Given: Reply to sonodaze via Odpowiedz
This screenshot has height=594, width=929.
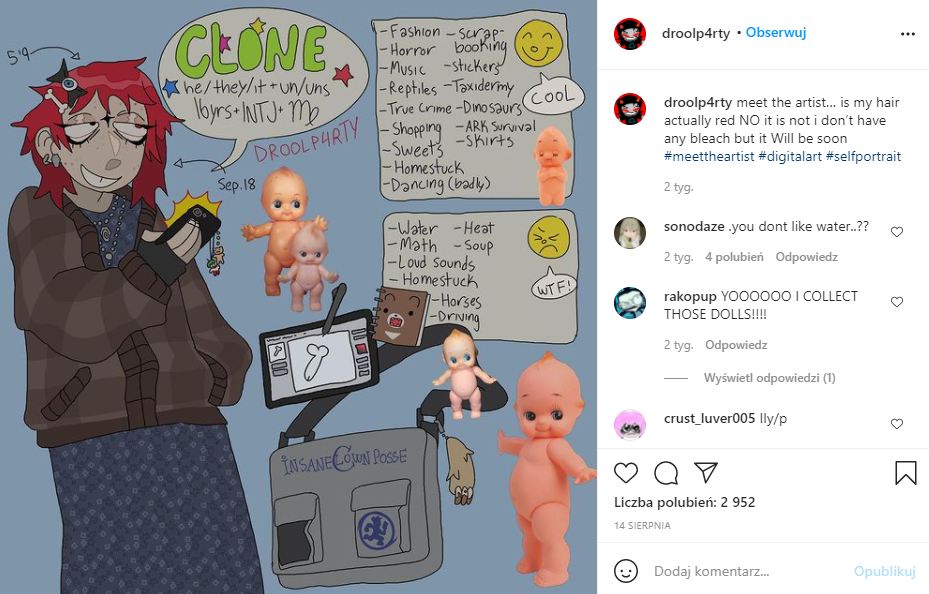Looking at the screenshot, I should 806,257.
